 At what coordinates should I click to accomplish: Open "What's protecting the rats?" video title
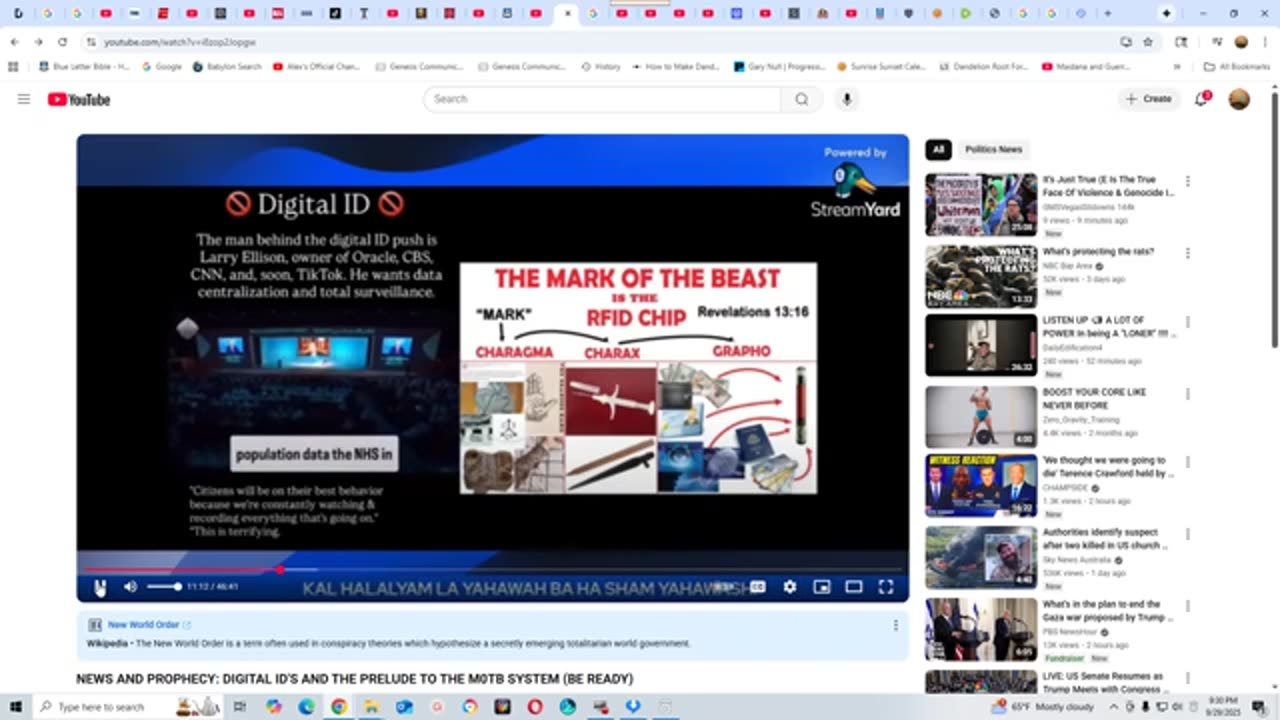(1098, 252)
